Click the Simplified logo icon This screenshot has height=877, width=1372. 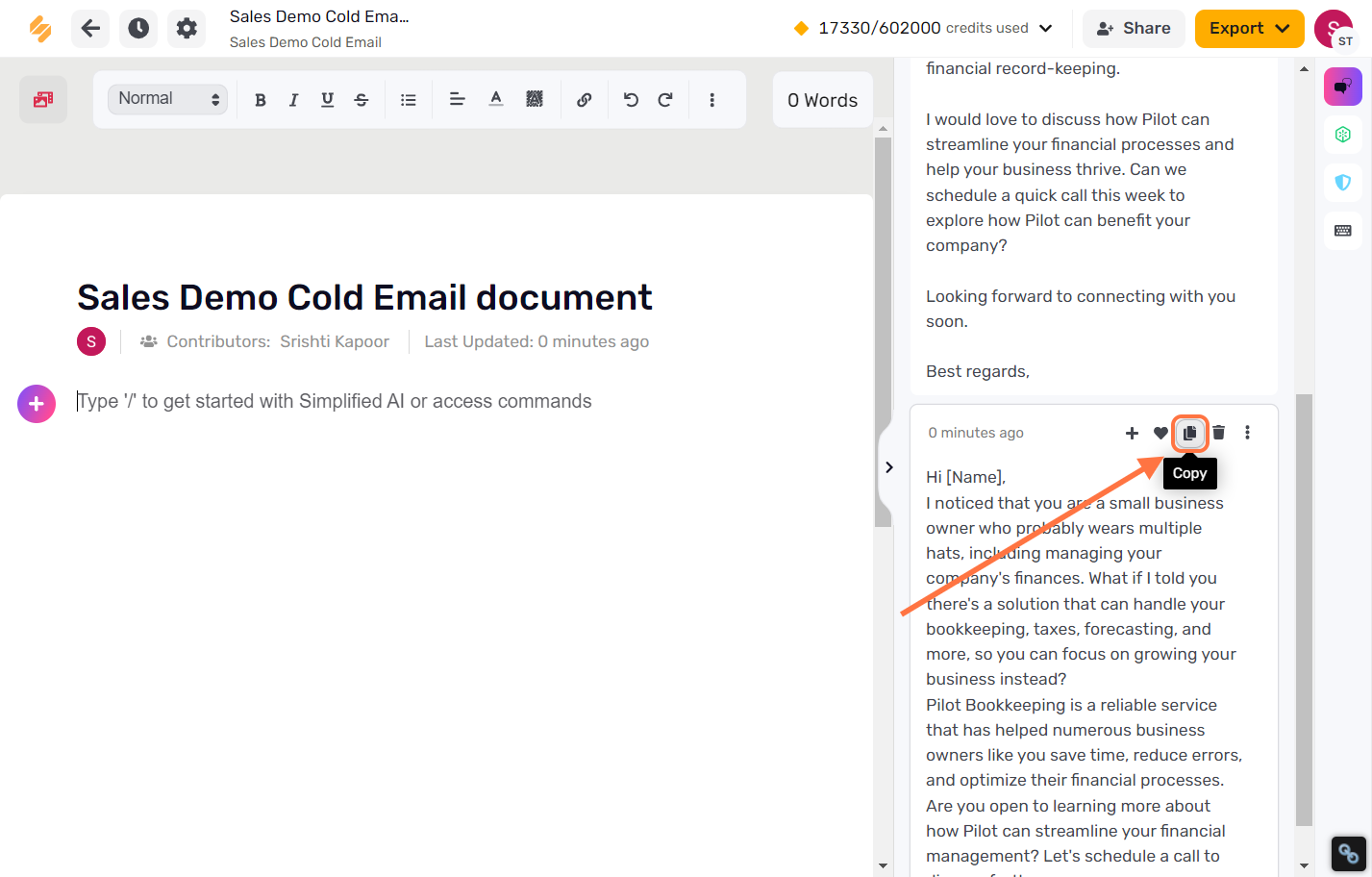tap(40, 29)
